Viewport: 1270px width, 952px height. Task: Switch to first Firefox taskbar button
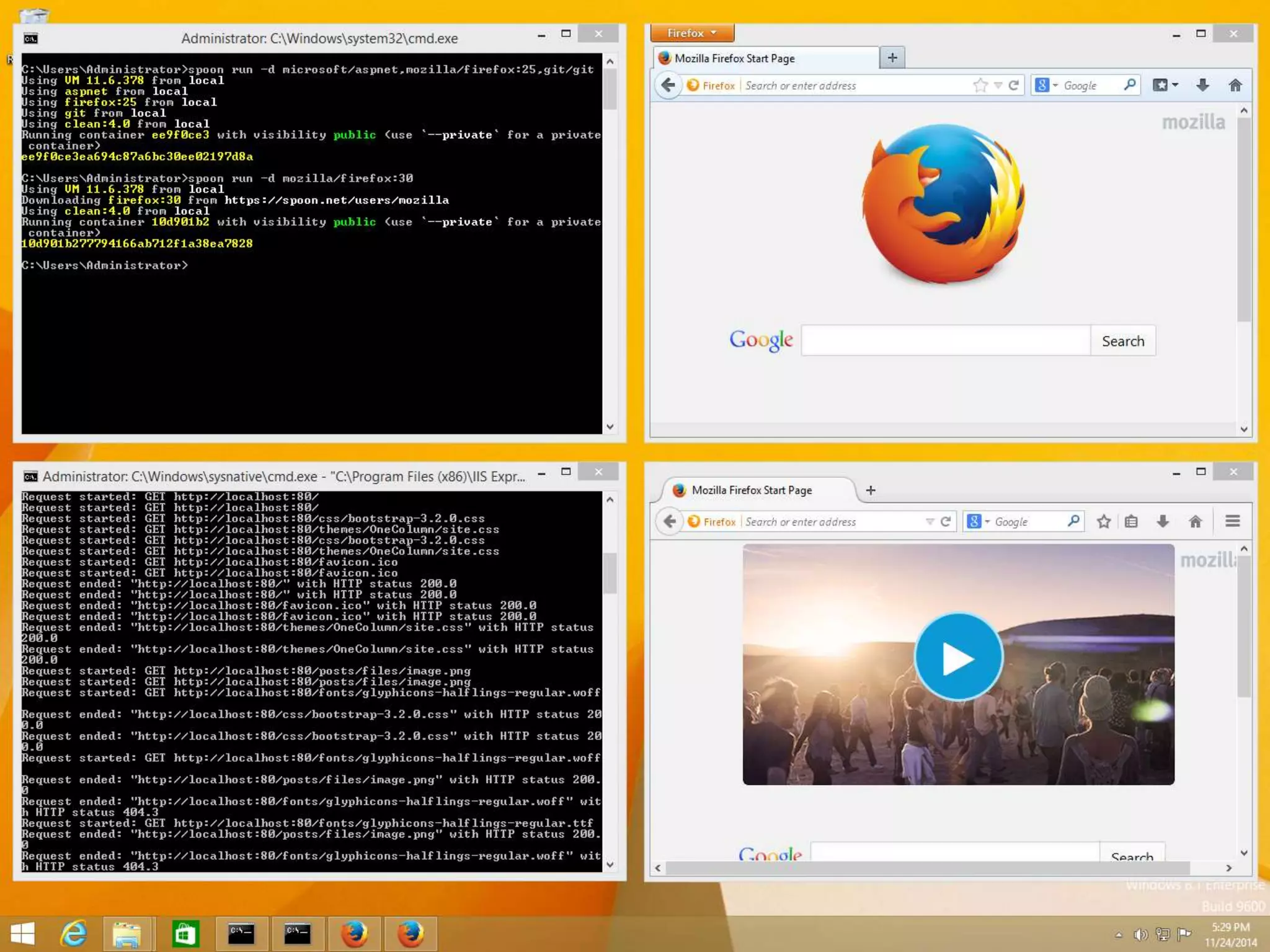coord(354,934)
